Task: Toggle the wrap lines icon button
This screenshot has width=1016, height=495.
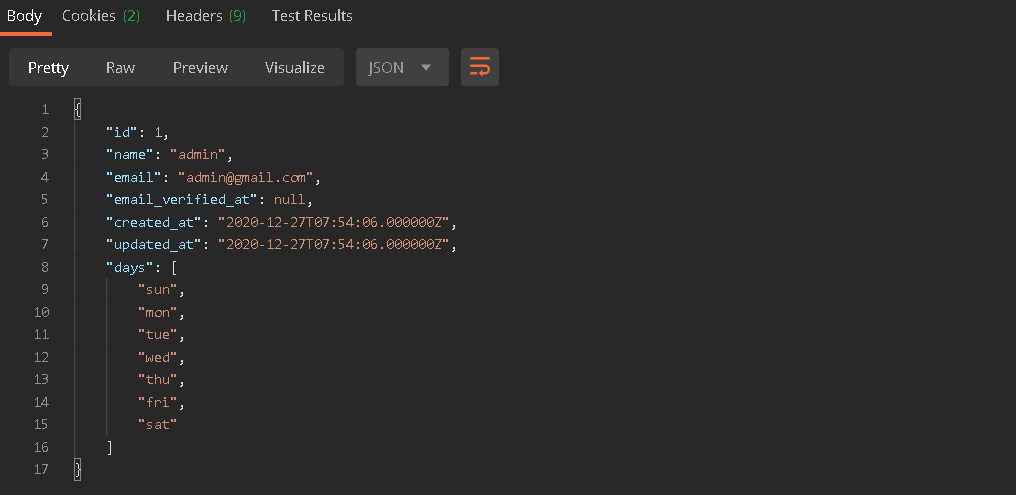Action: pyautogui.click(x=479, y=67)
